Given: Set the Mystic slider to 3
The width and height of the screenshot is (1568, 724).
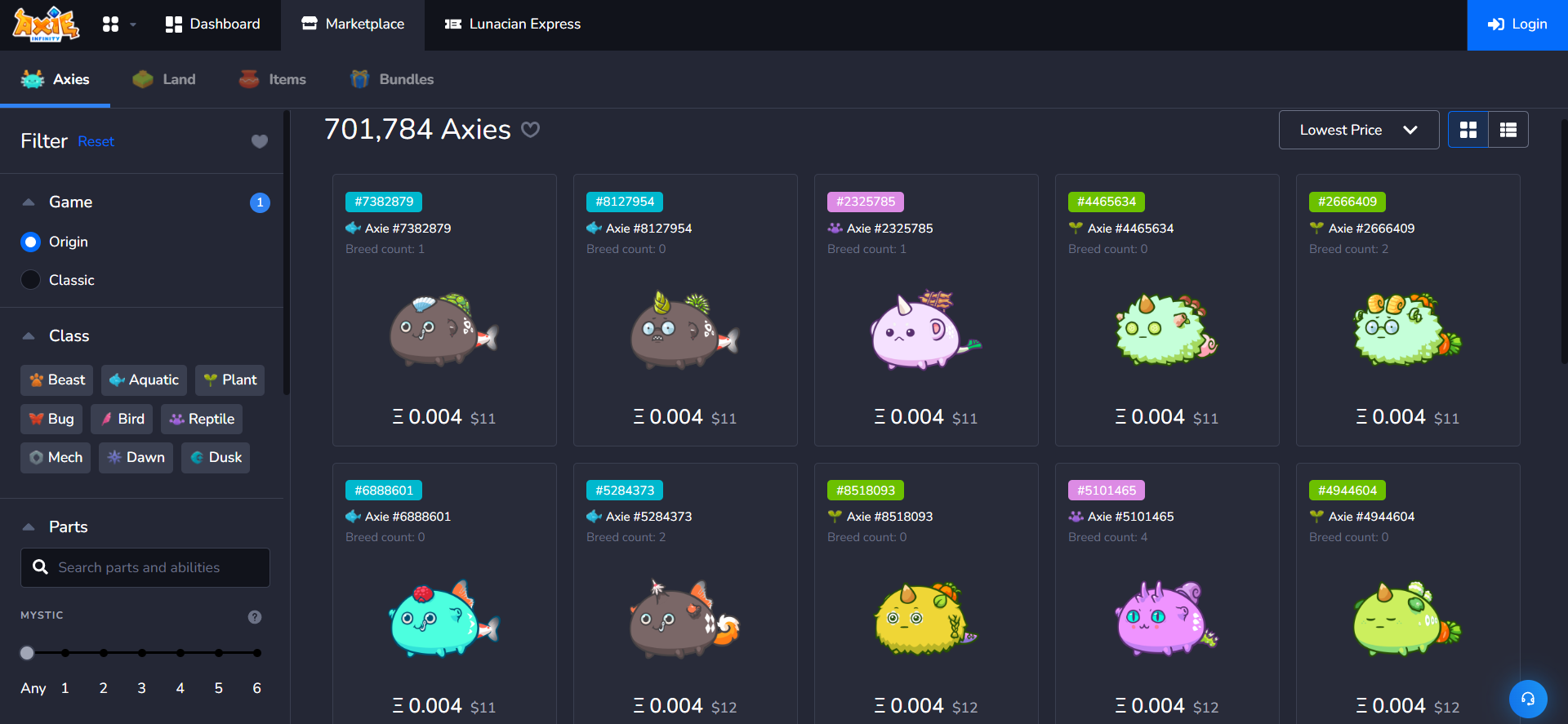Looking at the screenshot, I should [142, 653].
